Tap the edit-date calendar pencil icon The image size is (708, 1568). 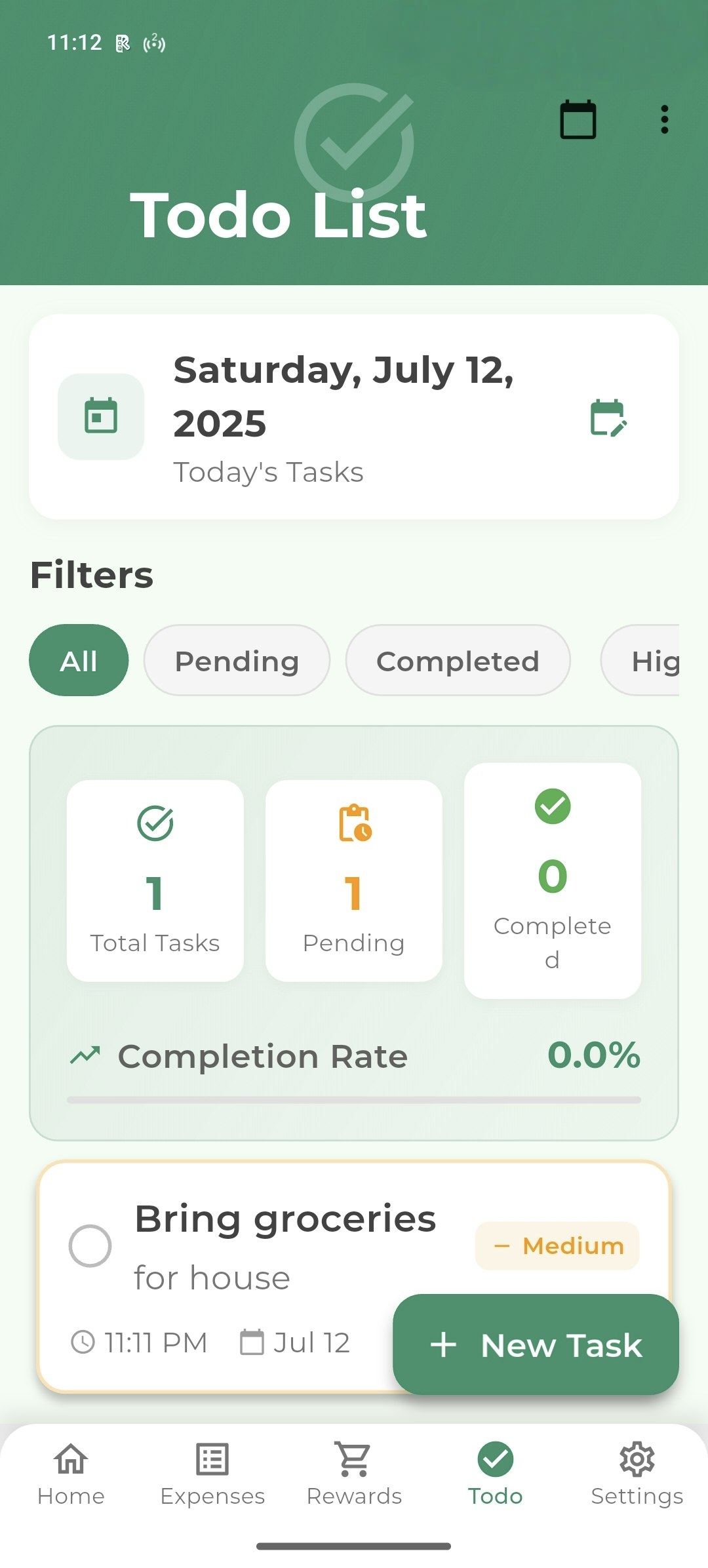tap(609, 418)
